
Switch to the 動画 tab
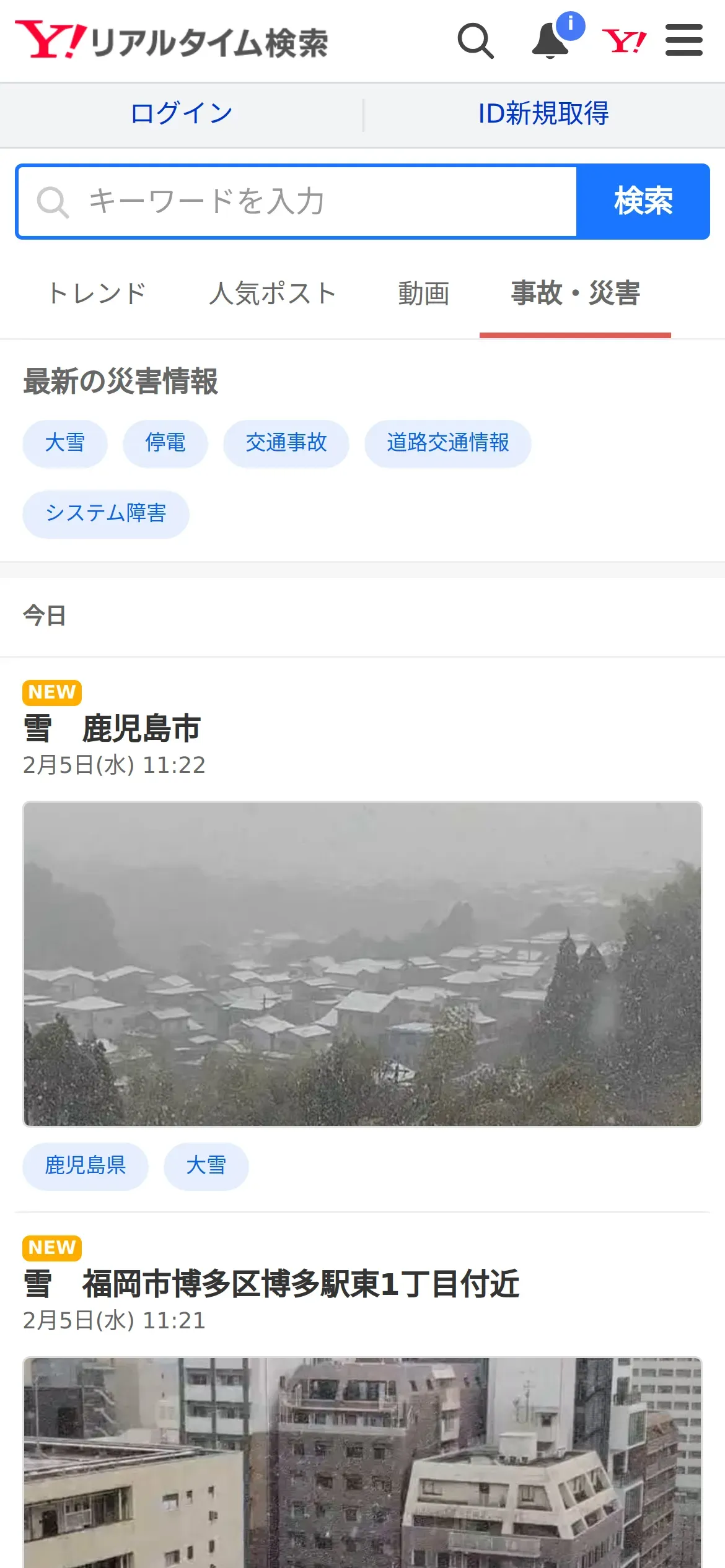coord(424,294)
